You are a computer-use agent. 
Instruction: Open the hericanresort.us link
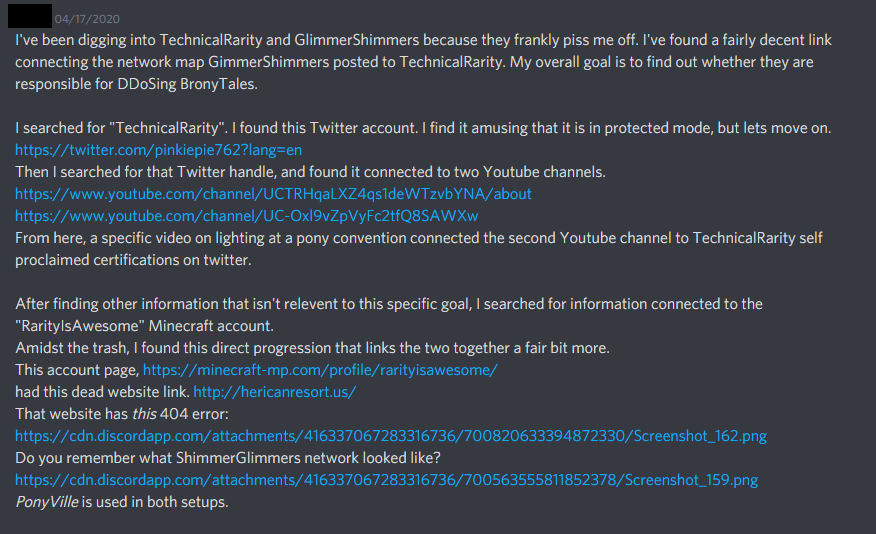point(274,392)
